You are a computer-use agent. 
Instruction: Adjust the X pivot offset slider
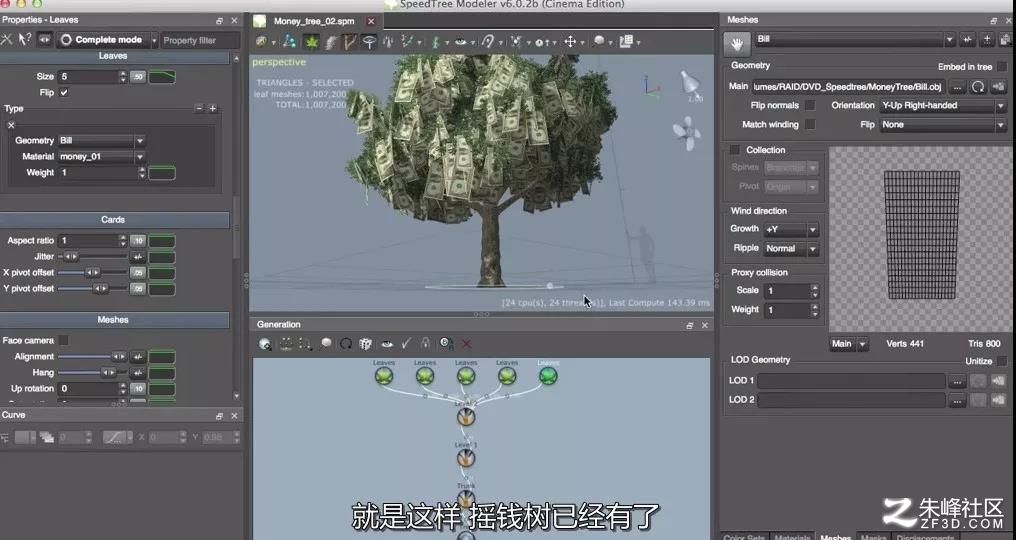coord(92,273)
